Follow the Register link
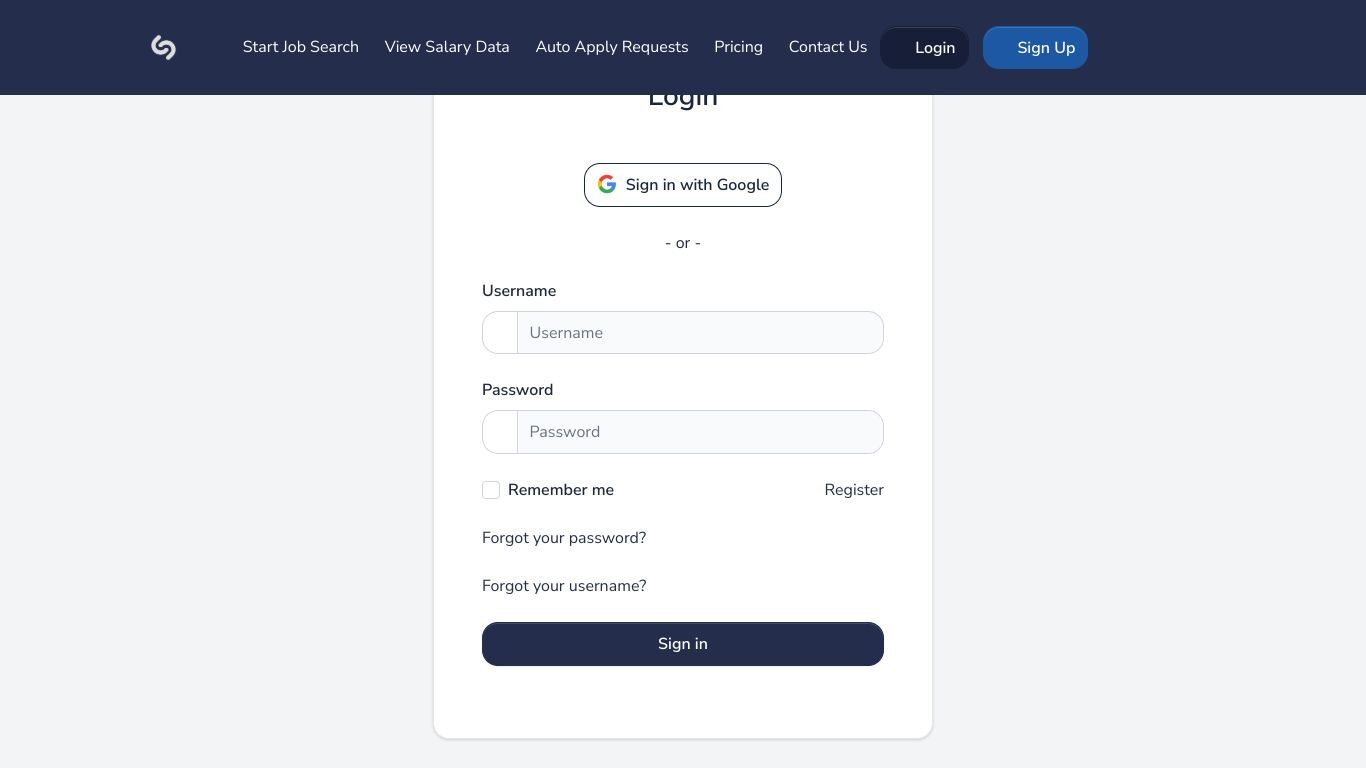The width and height of the screenshot is (1366, 768). [854, 490]
